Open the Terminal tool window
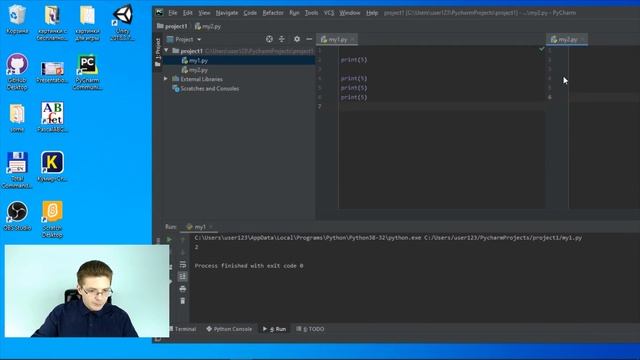The image size is (640, 360). [182, 329]
